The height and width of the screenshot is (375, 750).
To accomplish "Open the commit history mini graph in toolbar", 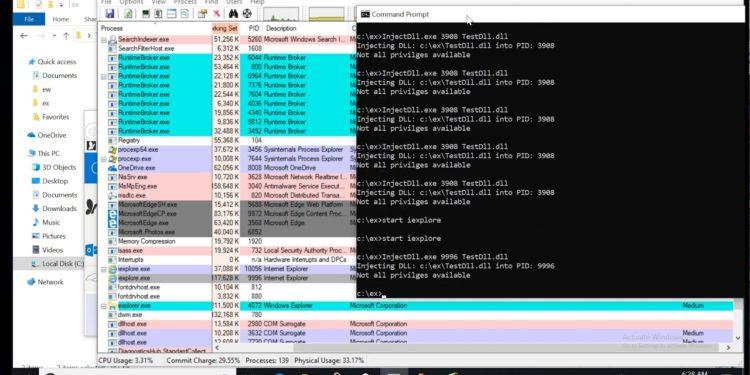I will pos(327,14).
